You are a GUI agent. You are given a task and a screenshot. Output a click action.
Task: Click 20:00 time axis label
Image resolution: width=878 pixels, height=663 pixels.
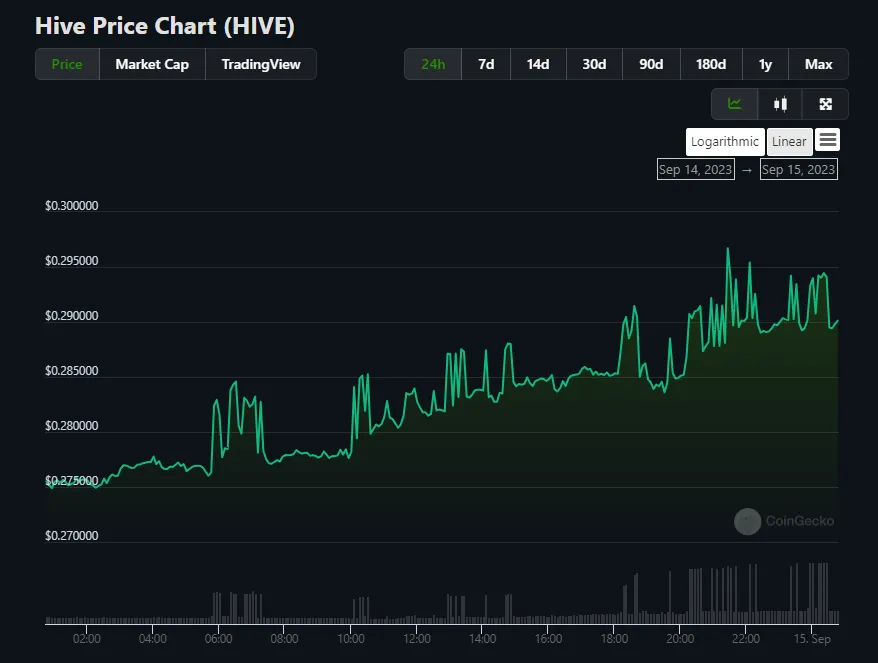click(680, 638)
